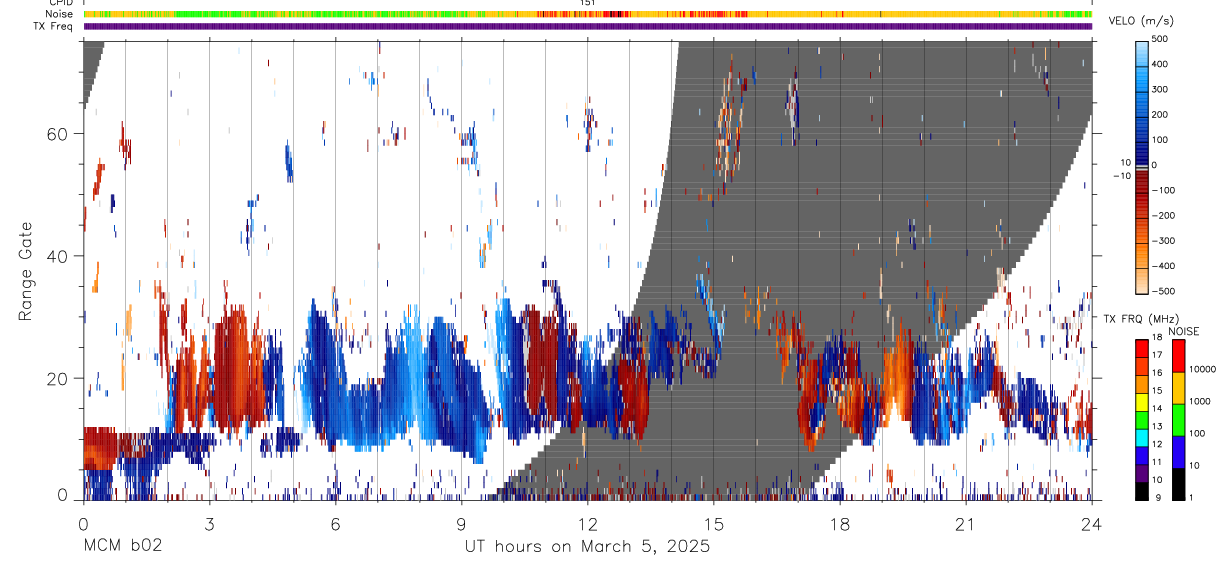Click the 'NOISE' legend title
Image resolution: width=1228 pixels, height=567 pixels.
click(1184, 331)
